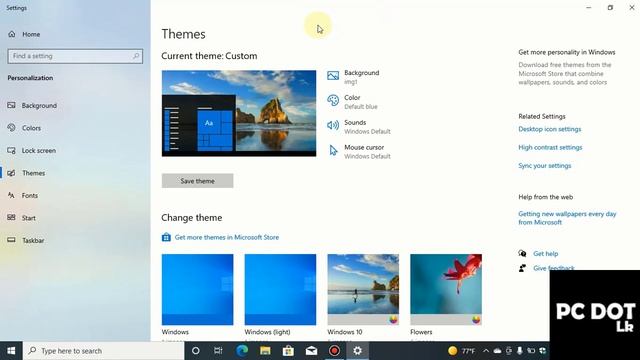
Task: Apply the Windows 10 theme
Action: tap(363, 289)
